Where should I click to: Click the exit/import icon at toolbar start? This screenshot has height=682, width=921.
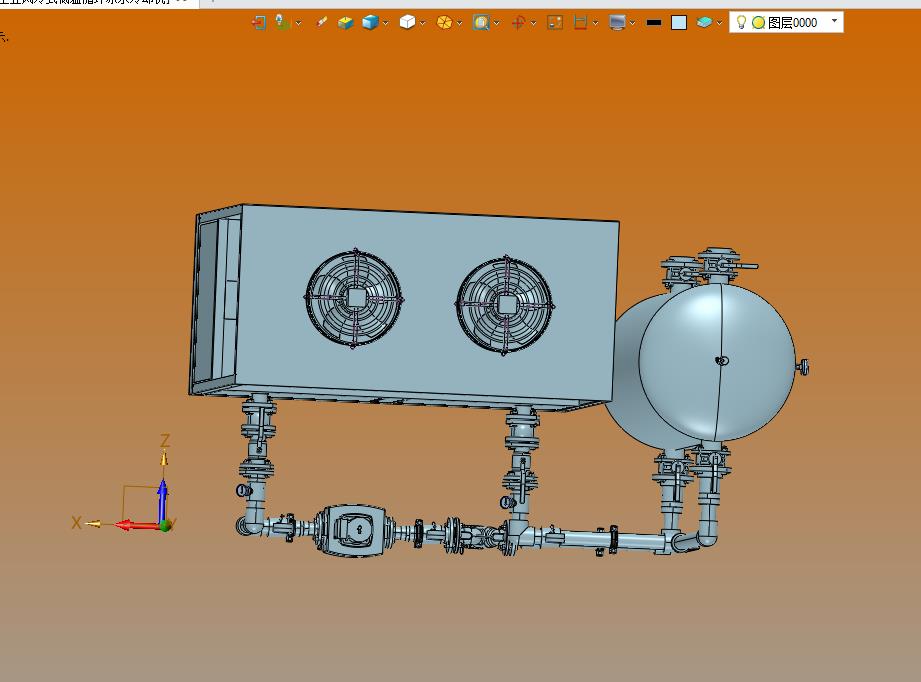pos(258,22)
